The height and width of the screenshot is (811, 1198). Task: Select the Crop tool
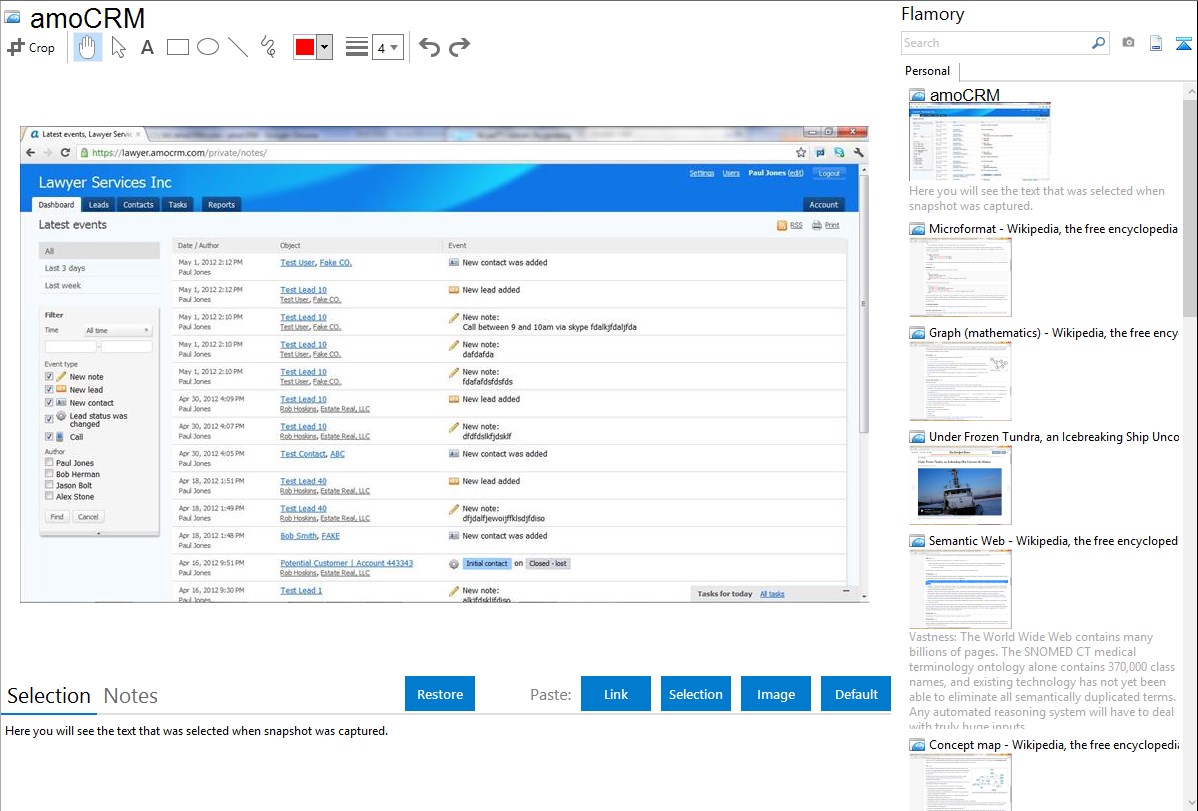click(x=31, y=47)
